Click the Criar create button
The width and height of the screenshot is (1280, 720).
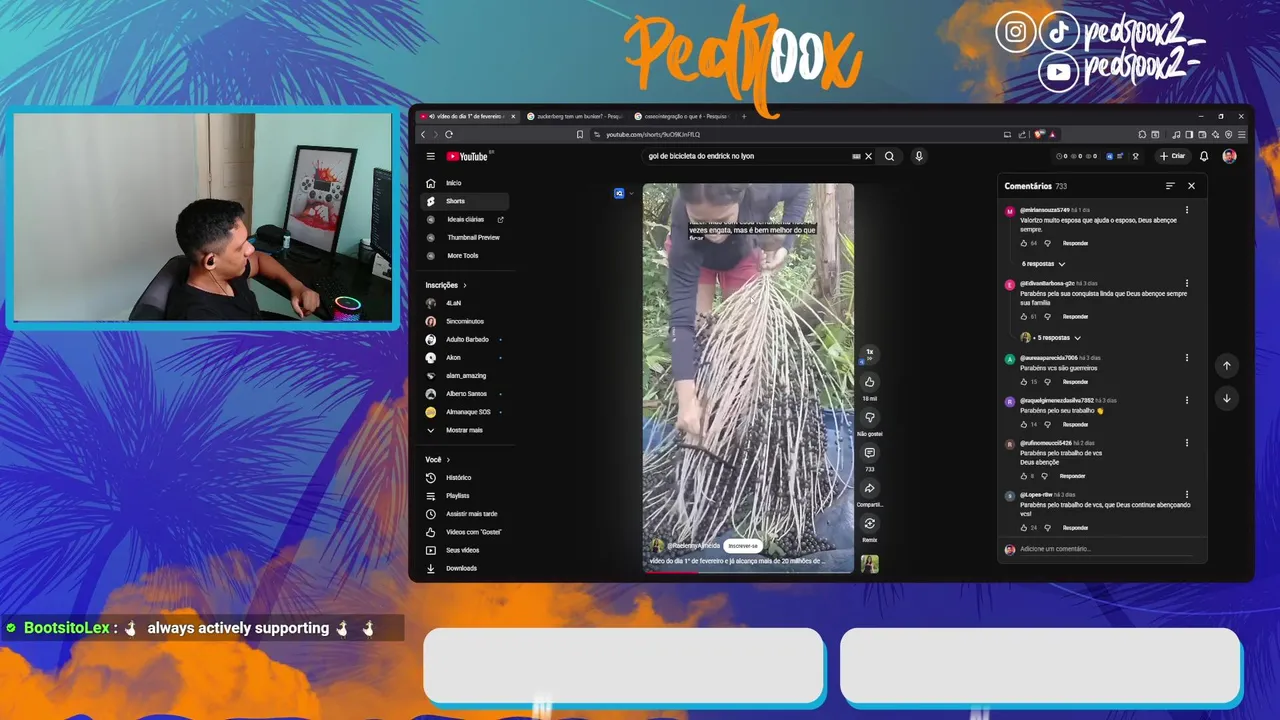(1172, 156)
